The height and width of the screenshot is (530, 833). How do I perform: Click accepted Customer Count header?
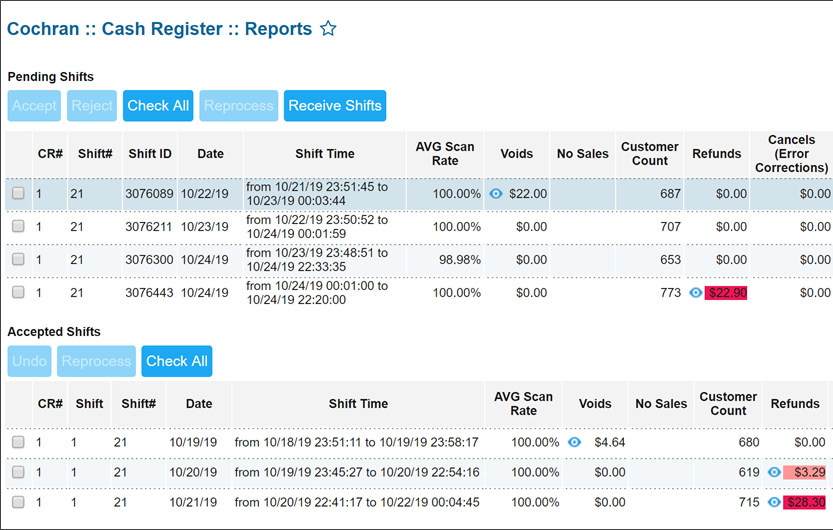[x=728, y=404]
